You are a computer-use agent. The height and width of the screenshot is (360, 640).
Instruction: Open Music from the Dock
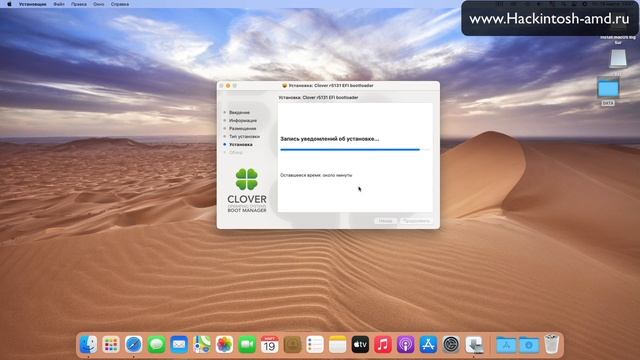point(383,344)
